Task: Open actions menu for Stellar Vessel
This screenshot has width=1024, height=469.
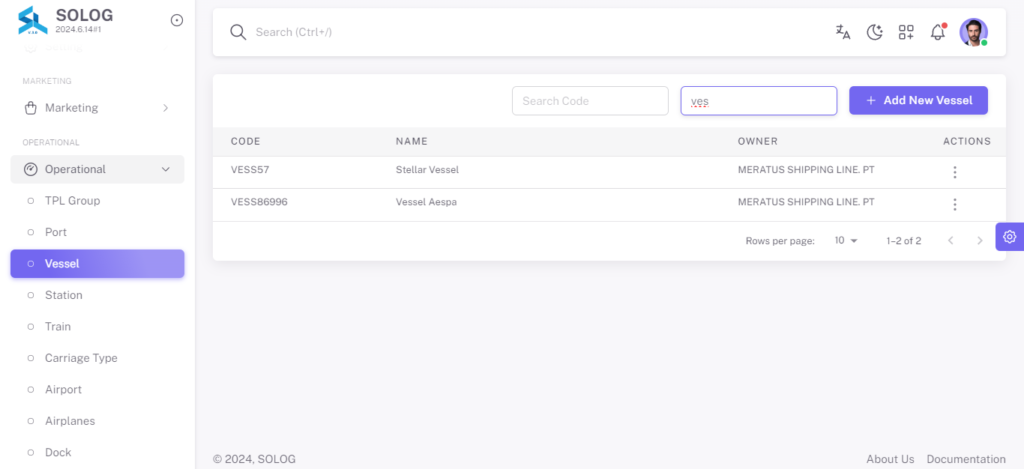Action: [955, 172]
